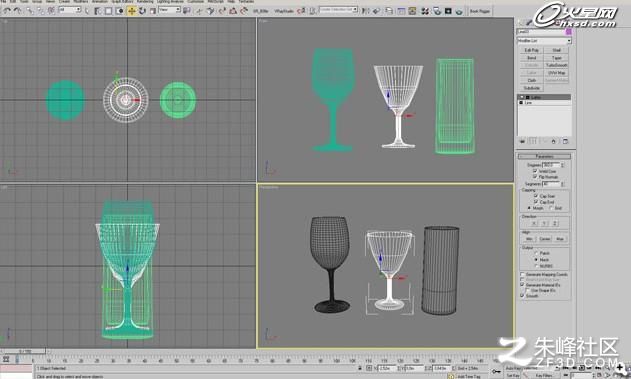The height and width of the screenshot is (379, 631).
Task: Choose the Select by Name tool
Action: pos(98,11)
